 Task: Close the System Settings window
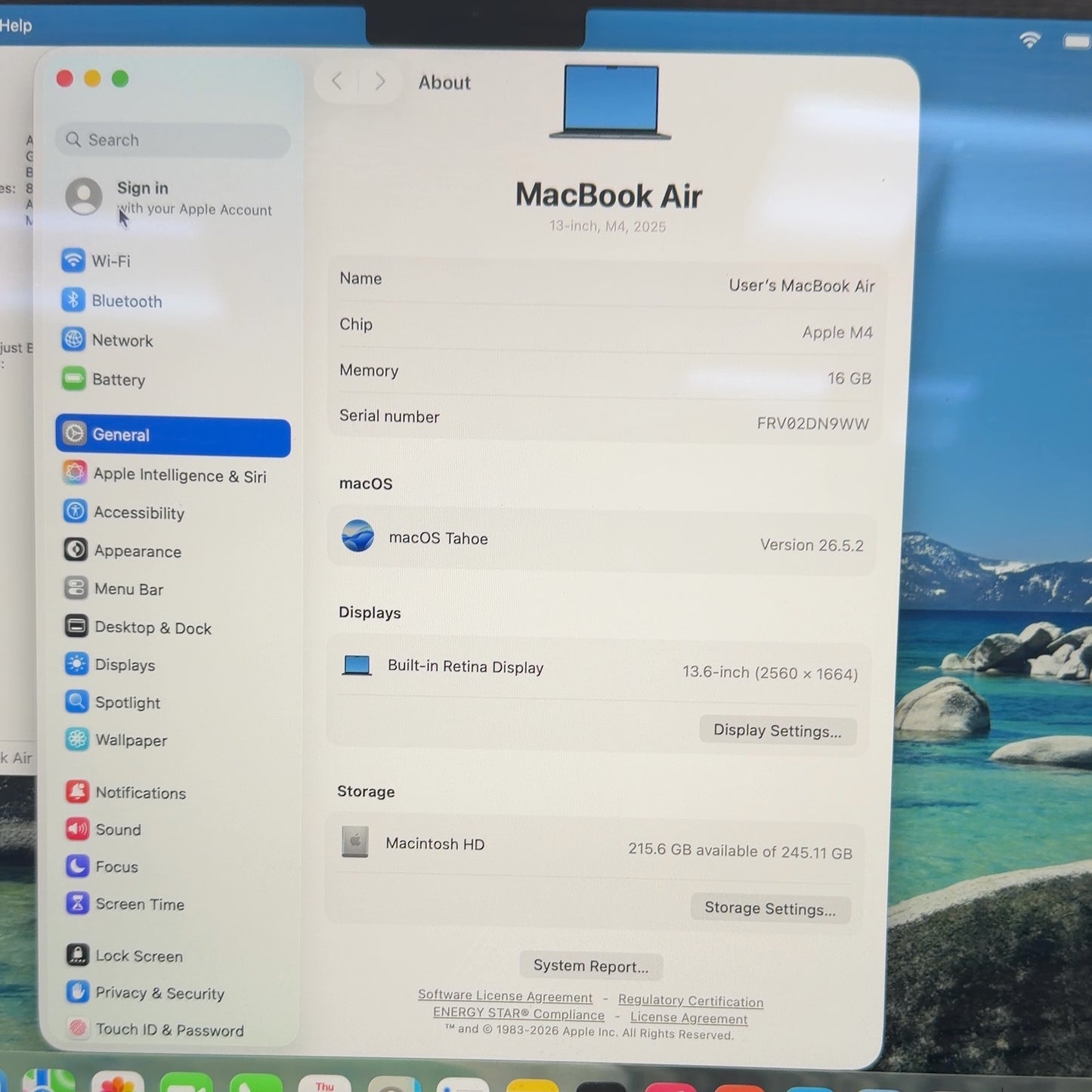click(x=65, y=79)
